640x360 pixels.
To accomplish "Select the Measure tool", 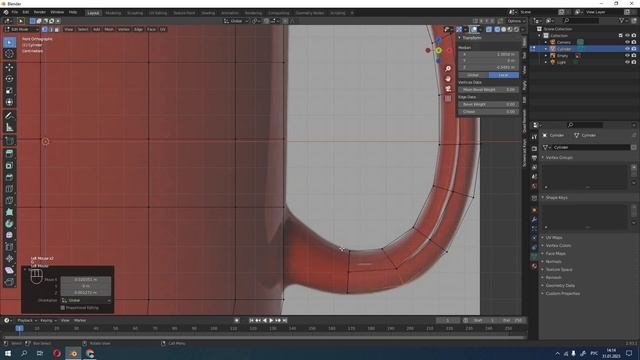I will (9, 128).
